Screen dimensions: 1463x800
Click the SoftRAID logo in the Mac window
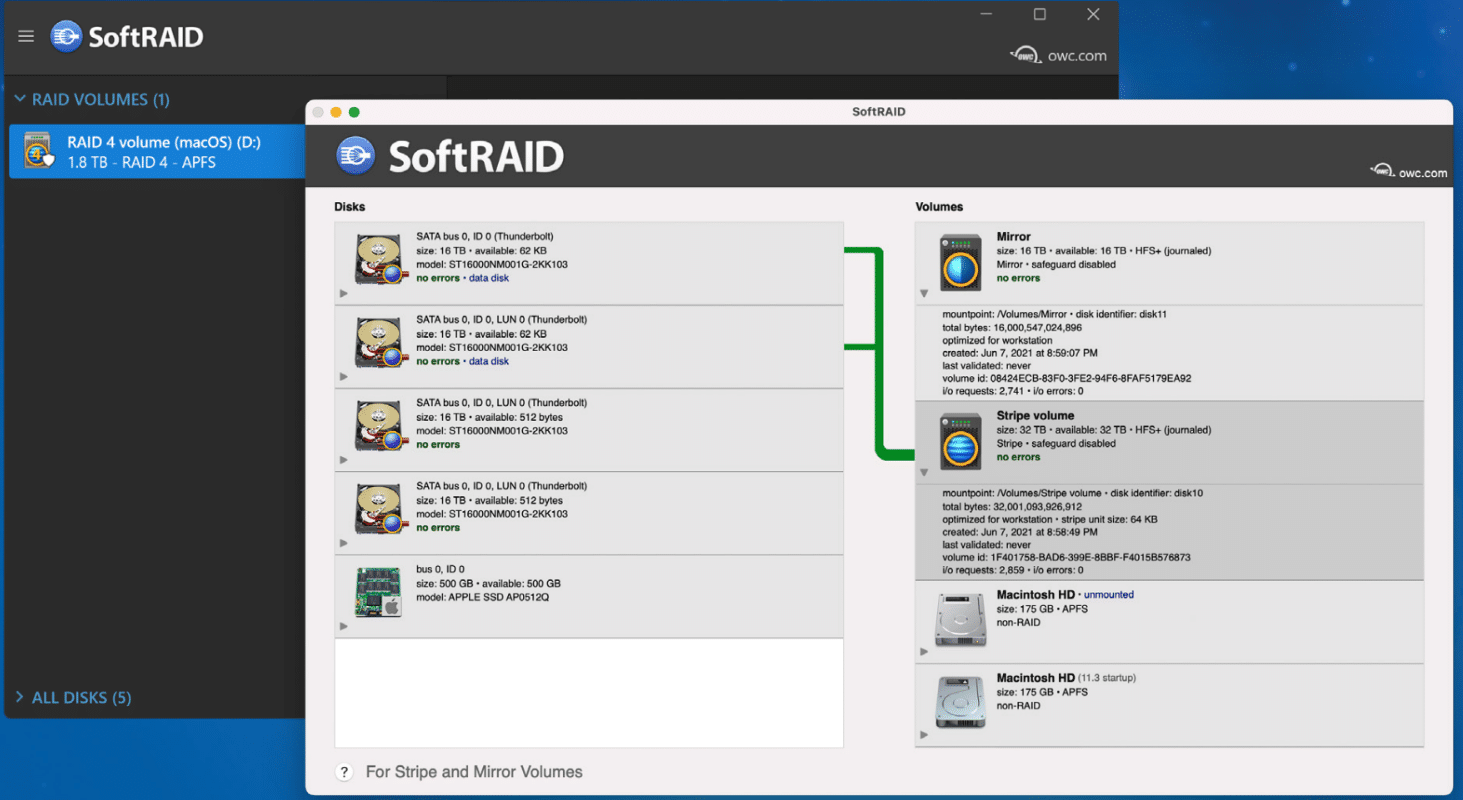[x=450, y=156]
